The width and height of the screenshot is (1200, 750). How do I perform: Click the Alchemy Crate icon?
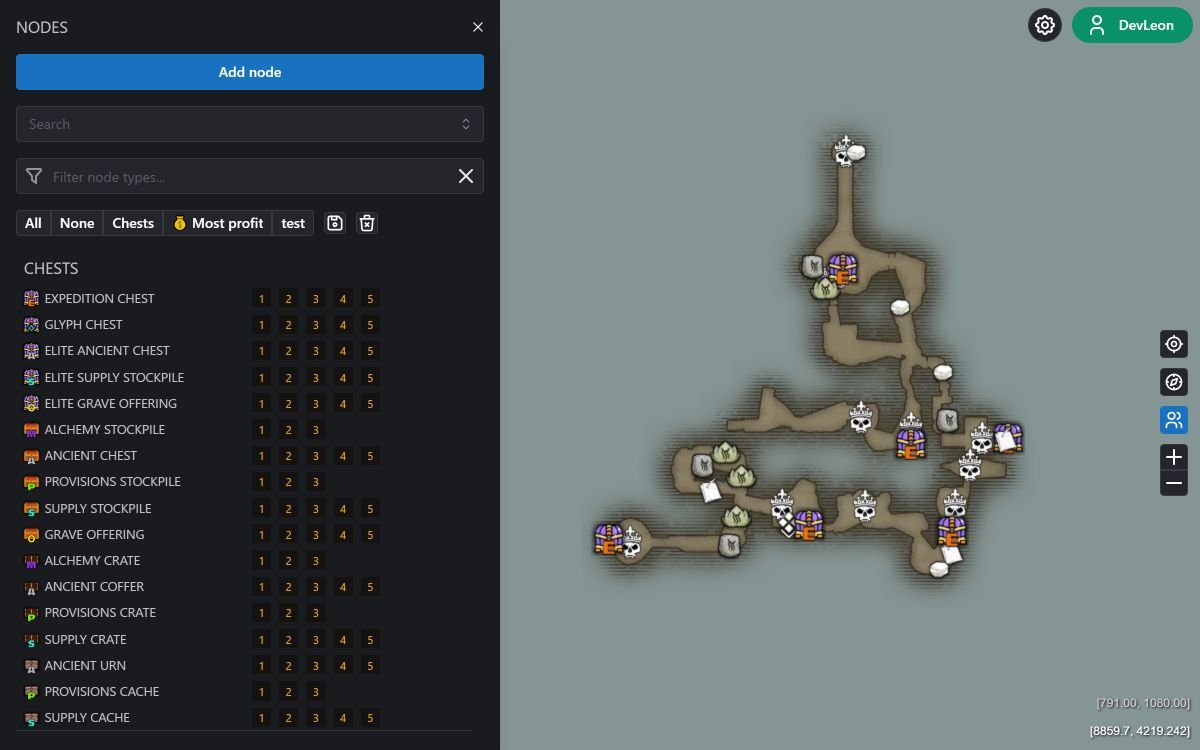(31, 560)
